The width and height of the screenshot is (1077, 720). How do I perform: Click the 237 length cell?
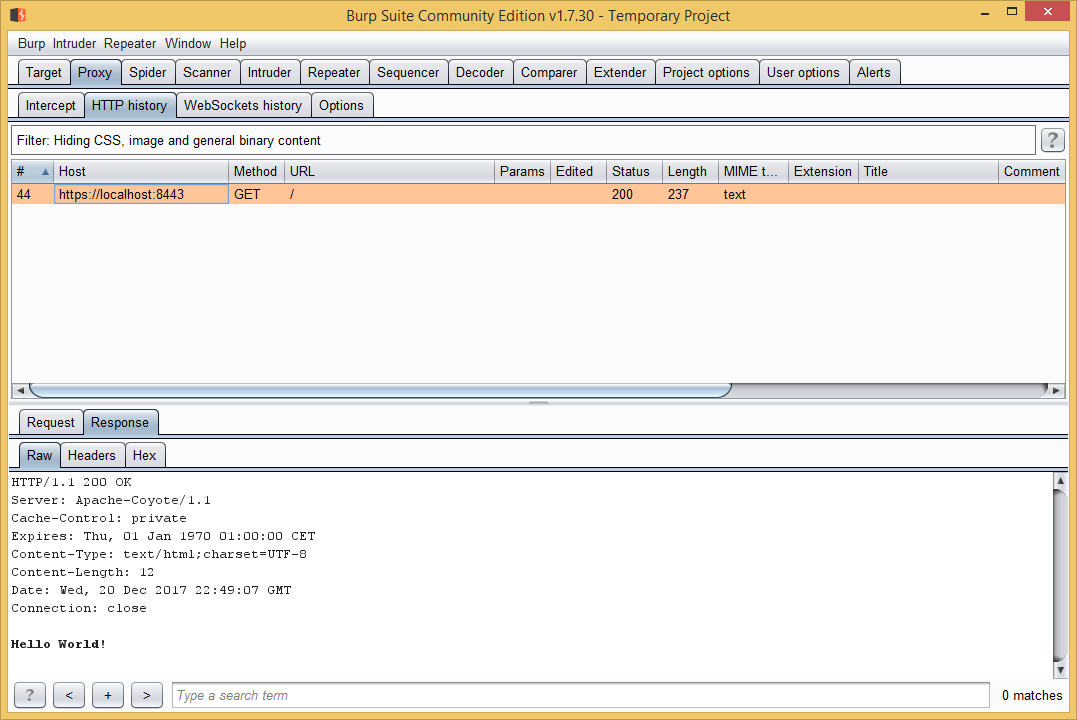click(690, 194)
